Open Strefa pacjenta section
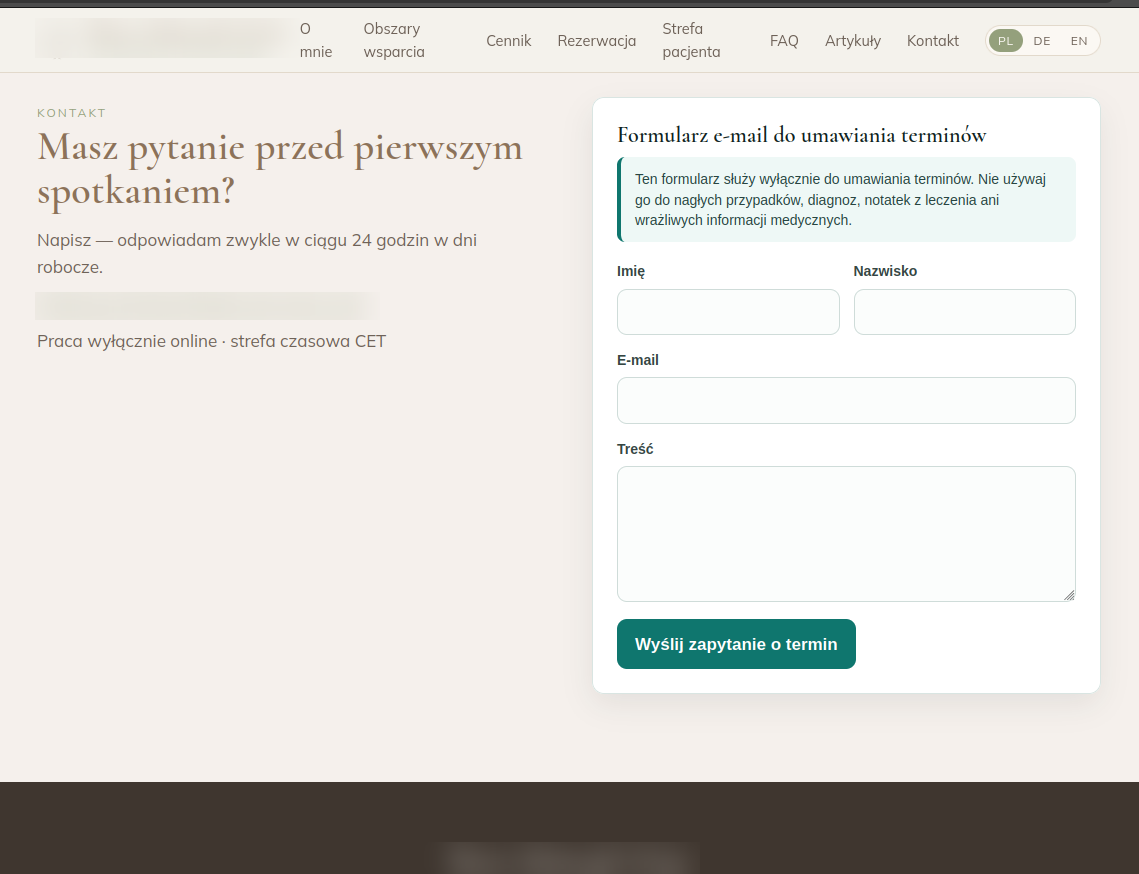This screenshot has width=1139, height=874. point(691,41)
